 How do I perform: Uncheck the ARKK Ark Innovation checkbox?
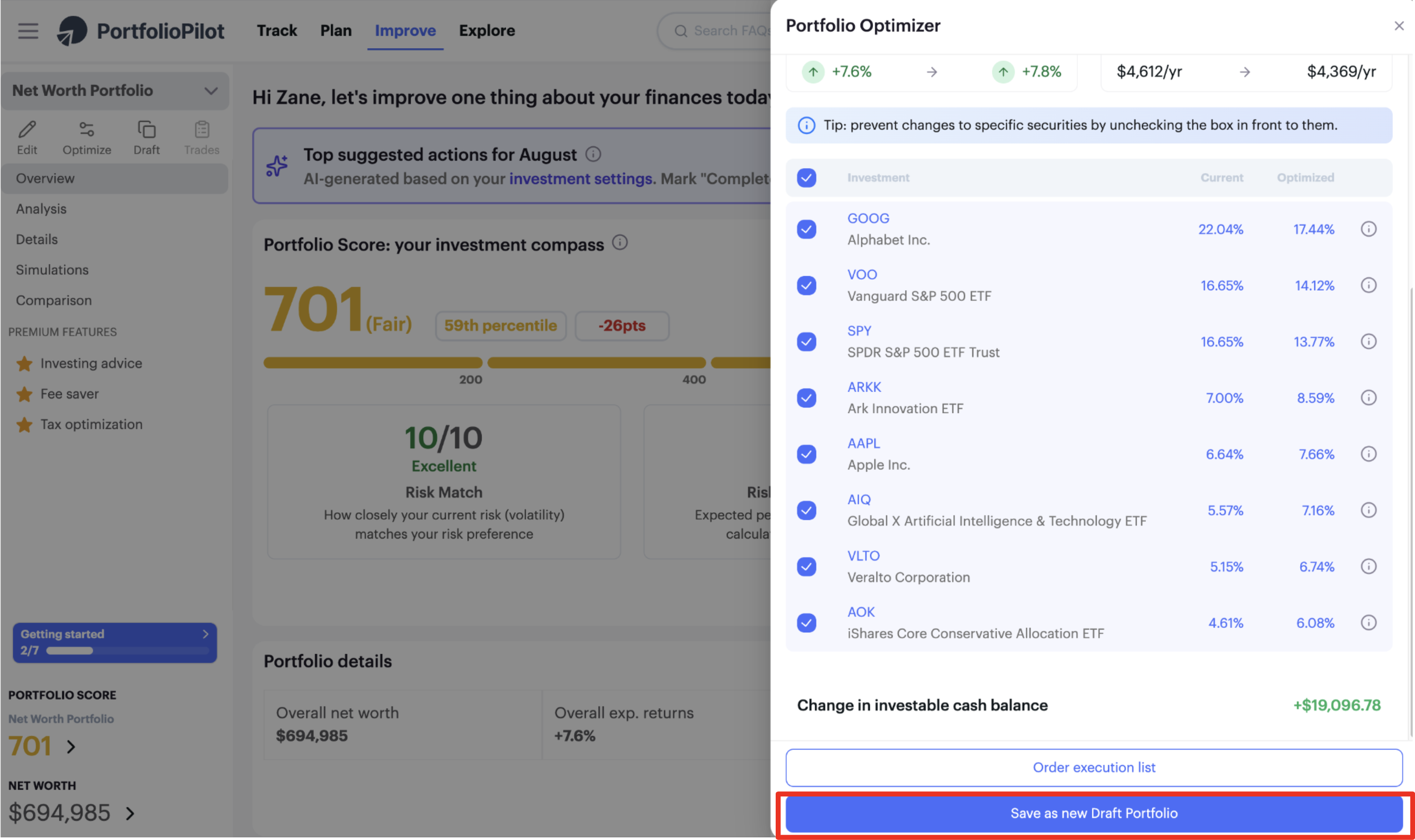coord(806,398)
